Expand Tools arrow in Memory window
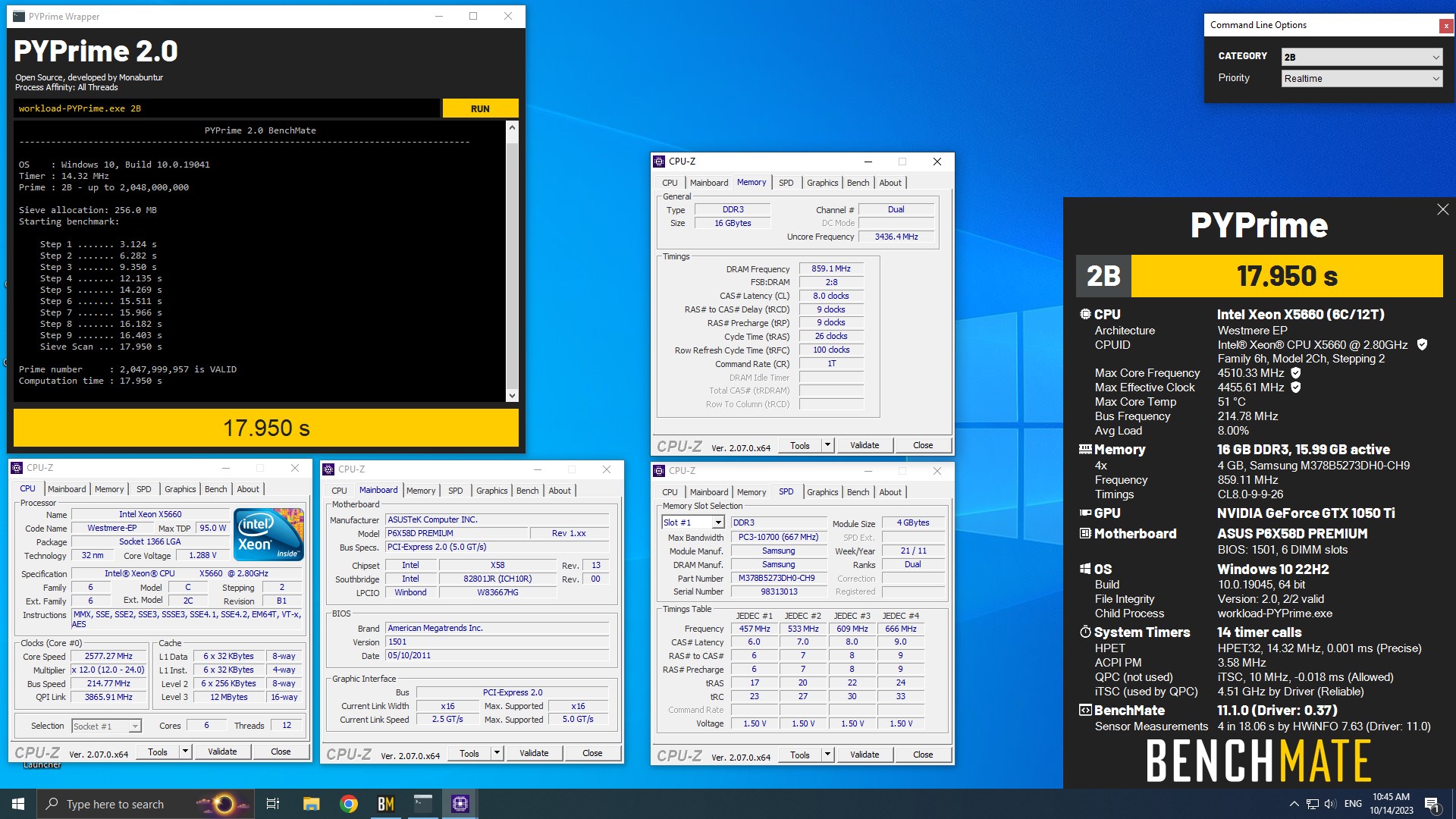 827,445
